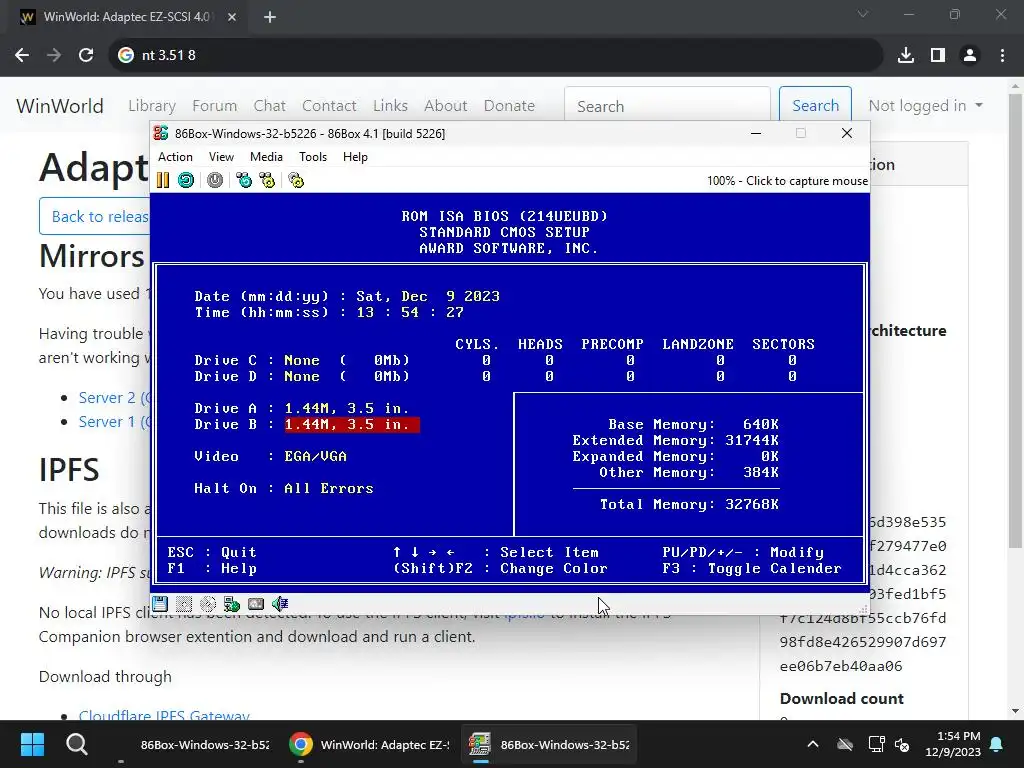Open Cloudflare IPFS Gateway link
Screen dimensions: 1024x768
point(164,715)
